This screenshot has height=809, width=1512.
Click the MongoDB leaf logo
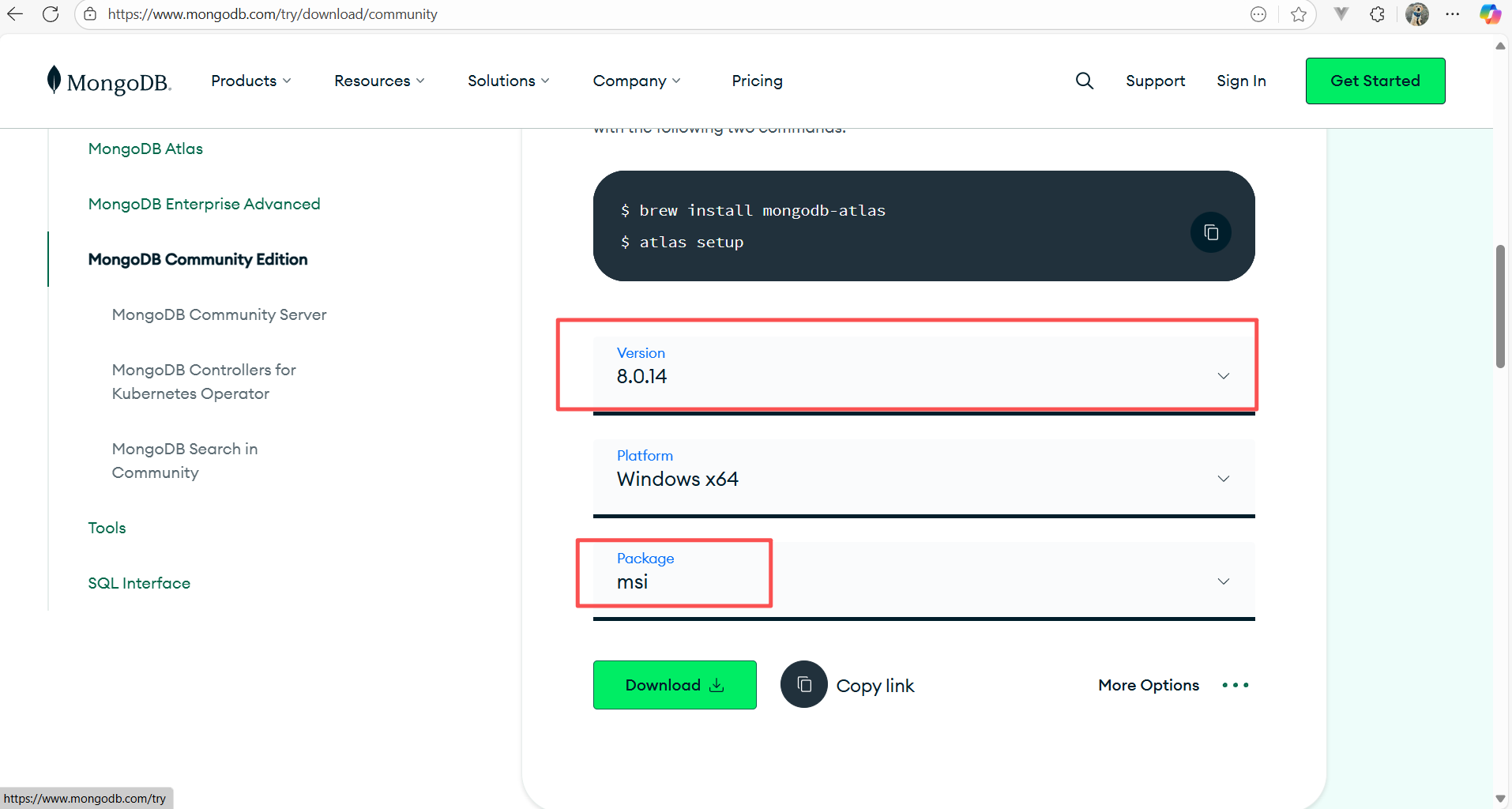54,79
